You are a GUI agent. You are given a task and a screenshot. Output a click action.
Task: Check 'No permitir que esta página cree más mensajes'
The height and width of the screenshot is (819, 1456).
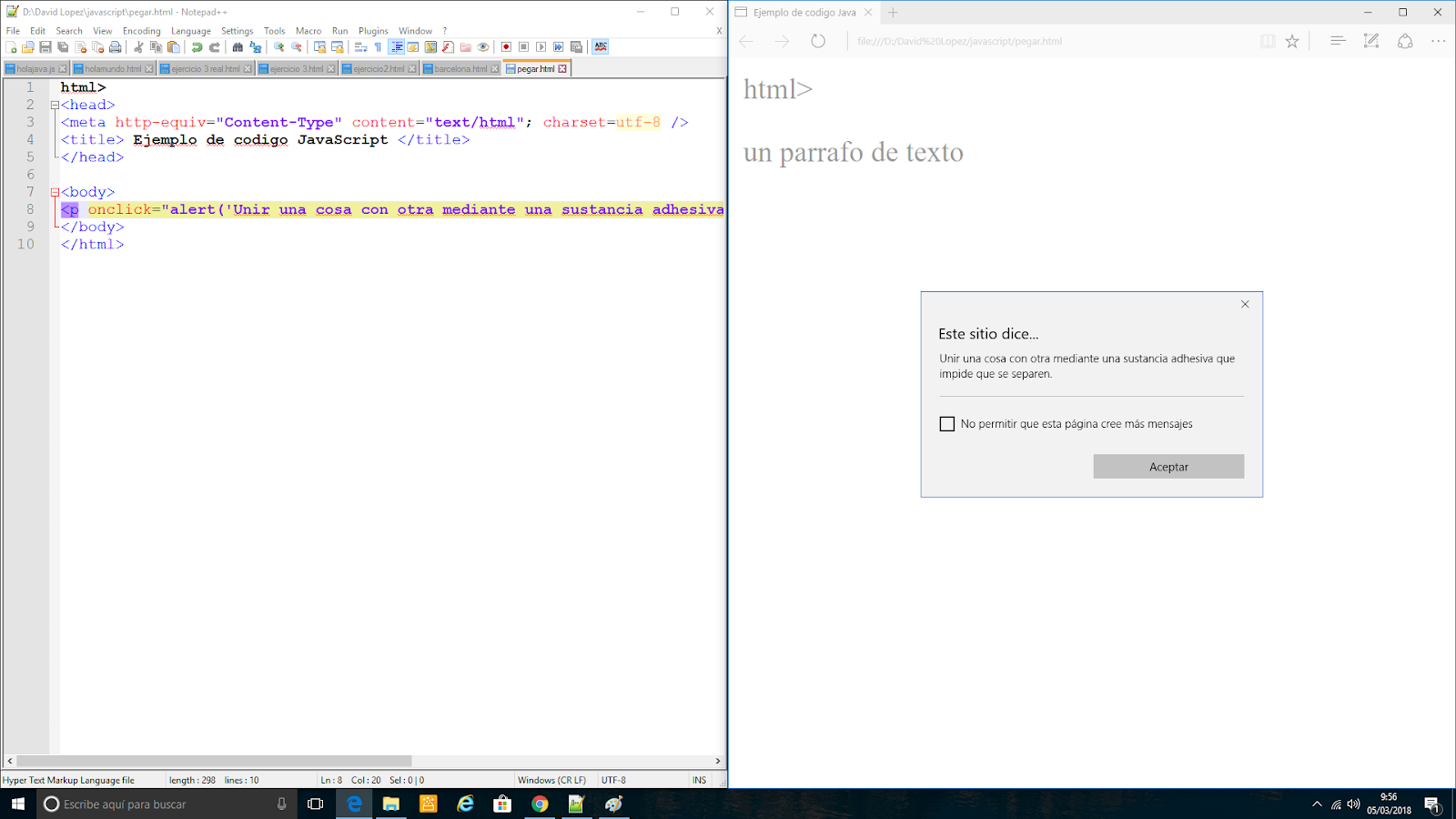click(946, 423)
